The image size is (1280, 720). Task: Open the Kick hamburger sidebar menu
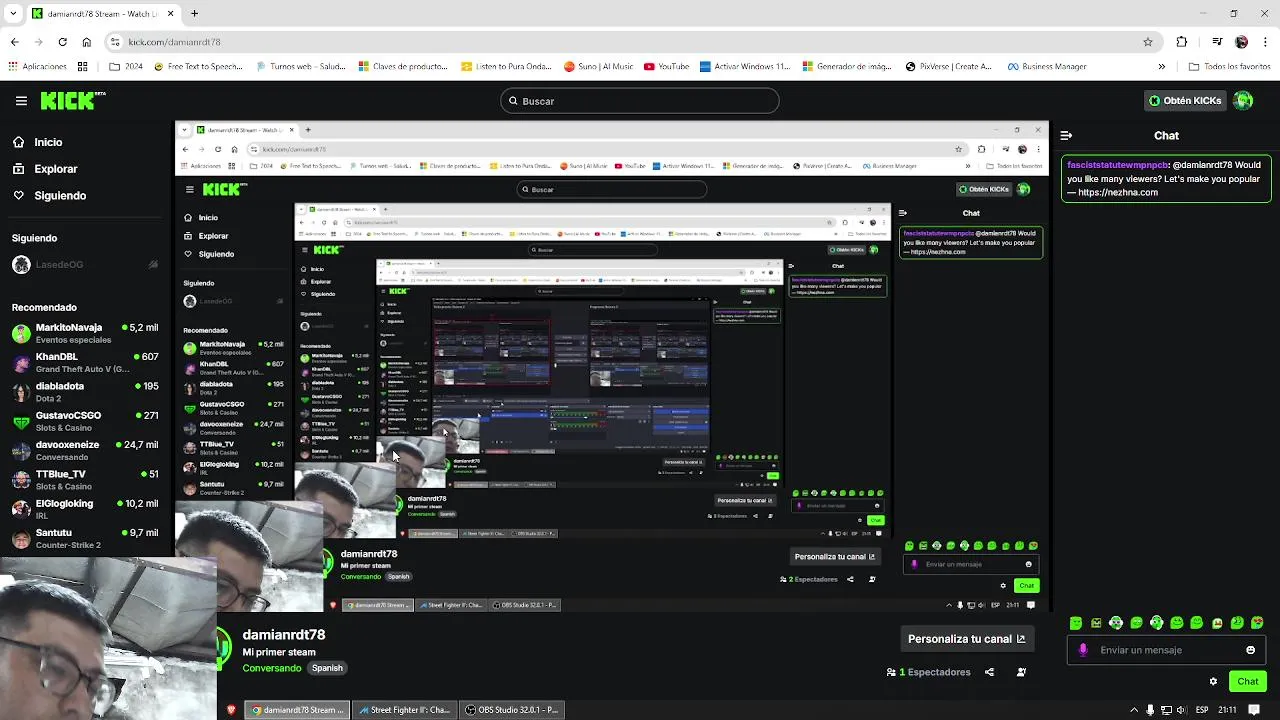[21, 101]
